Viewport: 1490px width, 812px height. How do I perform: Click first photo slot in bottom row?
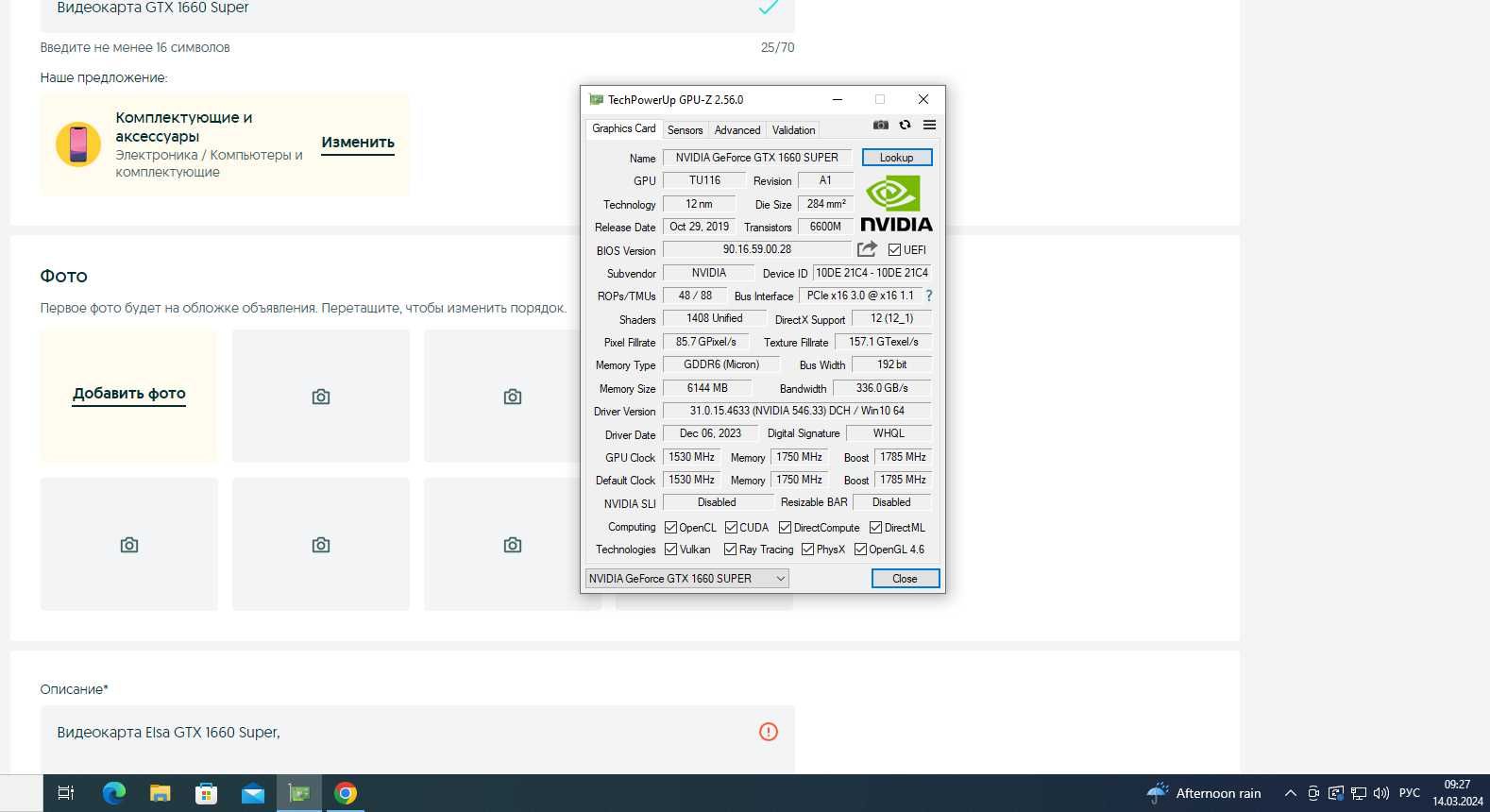(129, 544)
